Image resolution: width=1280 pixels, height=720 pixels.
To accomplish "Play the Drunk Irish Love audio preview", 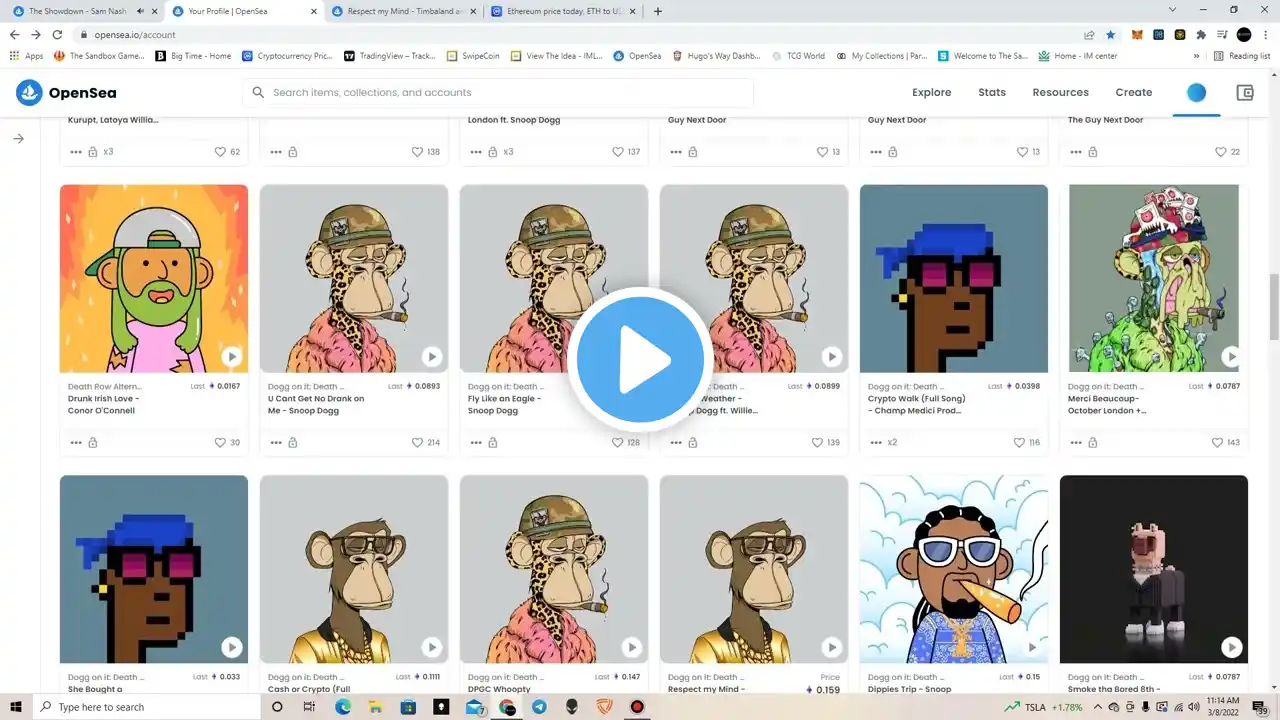I will point(231,356).
